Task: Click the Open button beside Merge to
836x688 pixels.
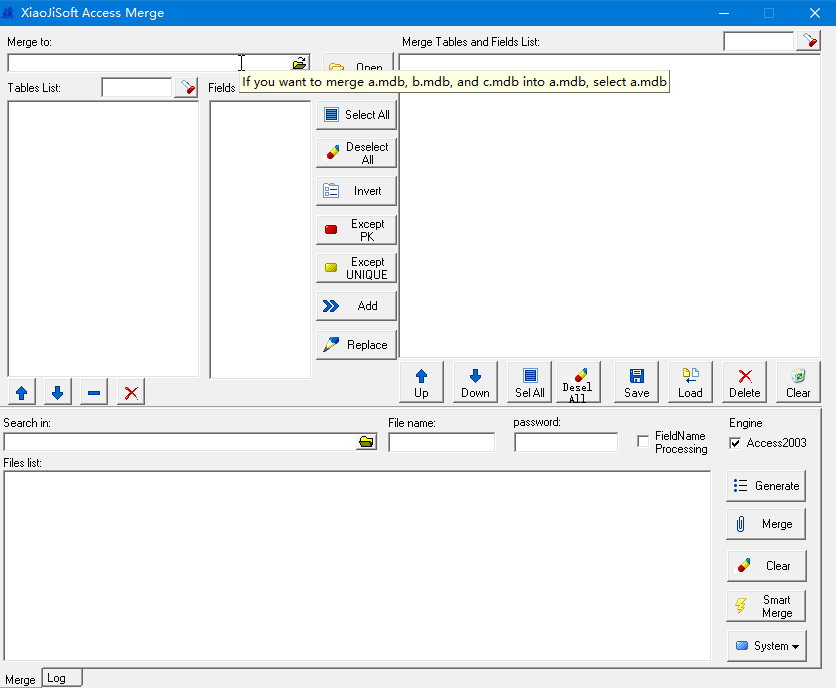Action: pos(358,62)
